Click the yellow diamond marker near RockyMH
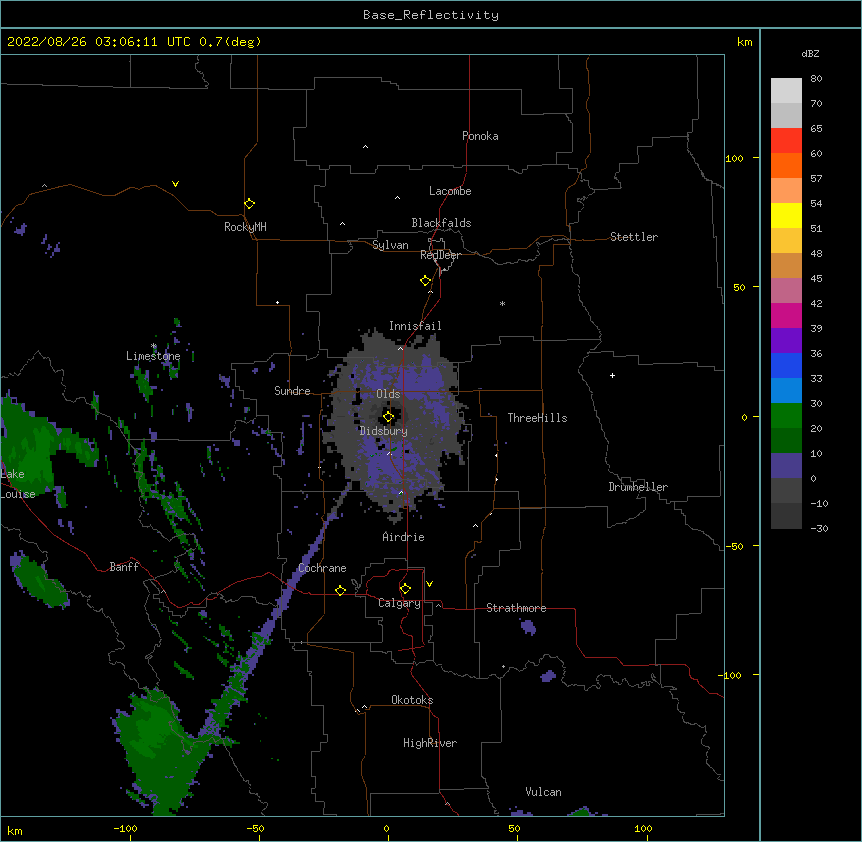Viewport: 862px width, 842px height. click(249, 204)
